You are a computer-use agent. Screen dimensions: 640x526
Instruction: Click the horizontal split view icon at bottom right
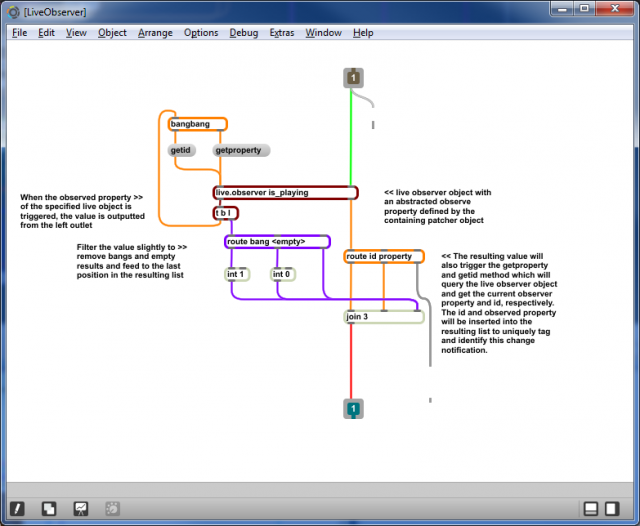[x=591, y=509]
